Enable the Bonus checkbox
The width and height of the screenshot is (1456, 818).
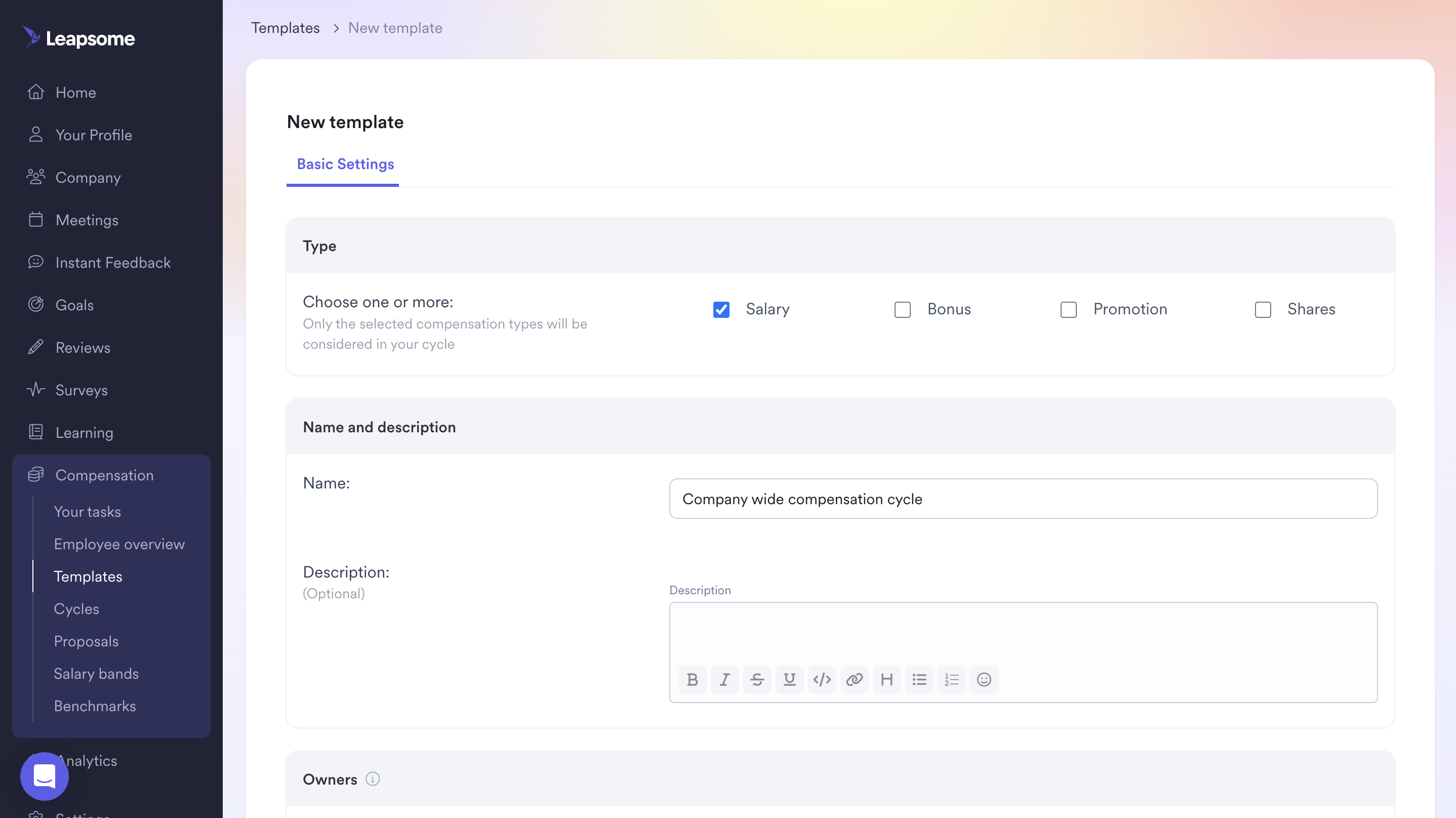[903, 309]
